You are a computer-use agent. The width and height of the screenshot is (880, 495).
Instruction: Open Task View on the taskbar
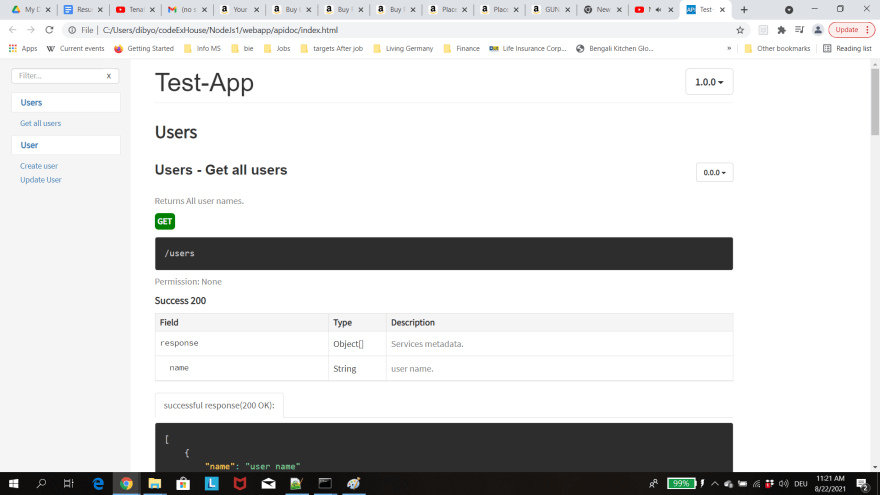point(68,483)
